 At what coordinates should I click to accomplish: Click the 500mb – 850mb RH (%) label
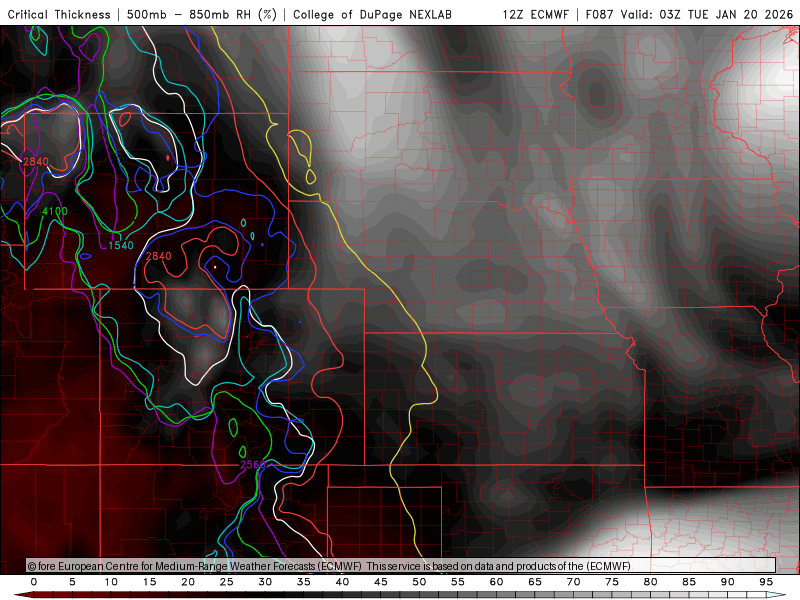click(x=202, y=14)
